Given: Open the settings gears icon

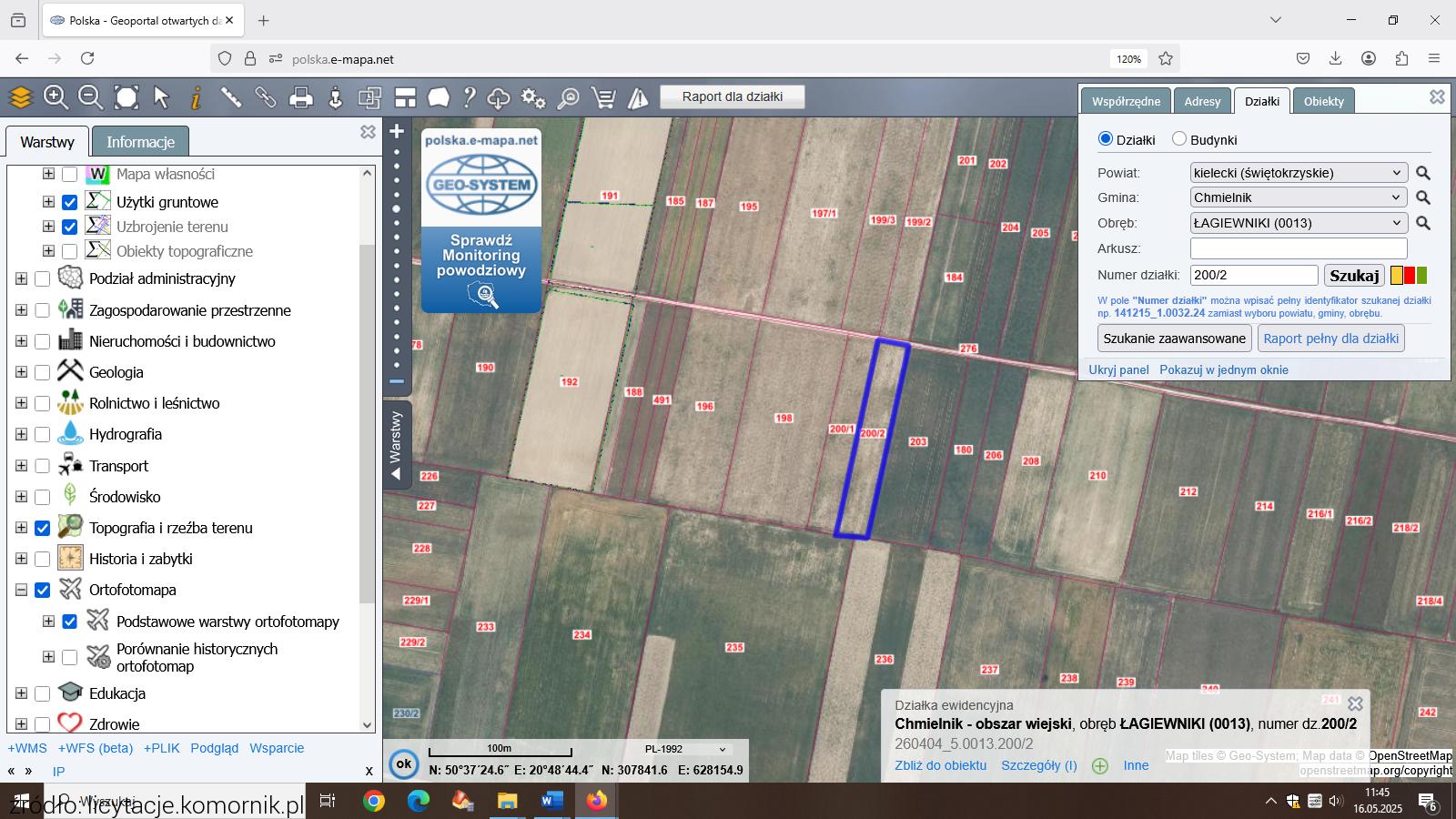Looking at the screenshot, I should click(532, 97).
